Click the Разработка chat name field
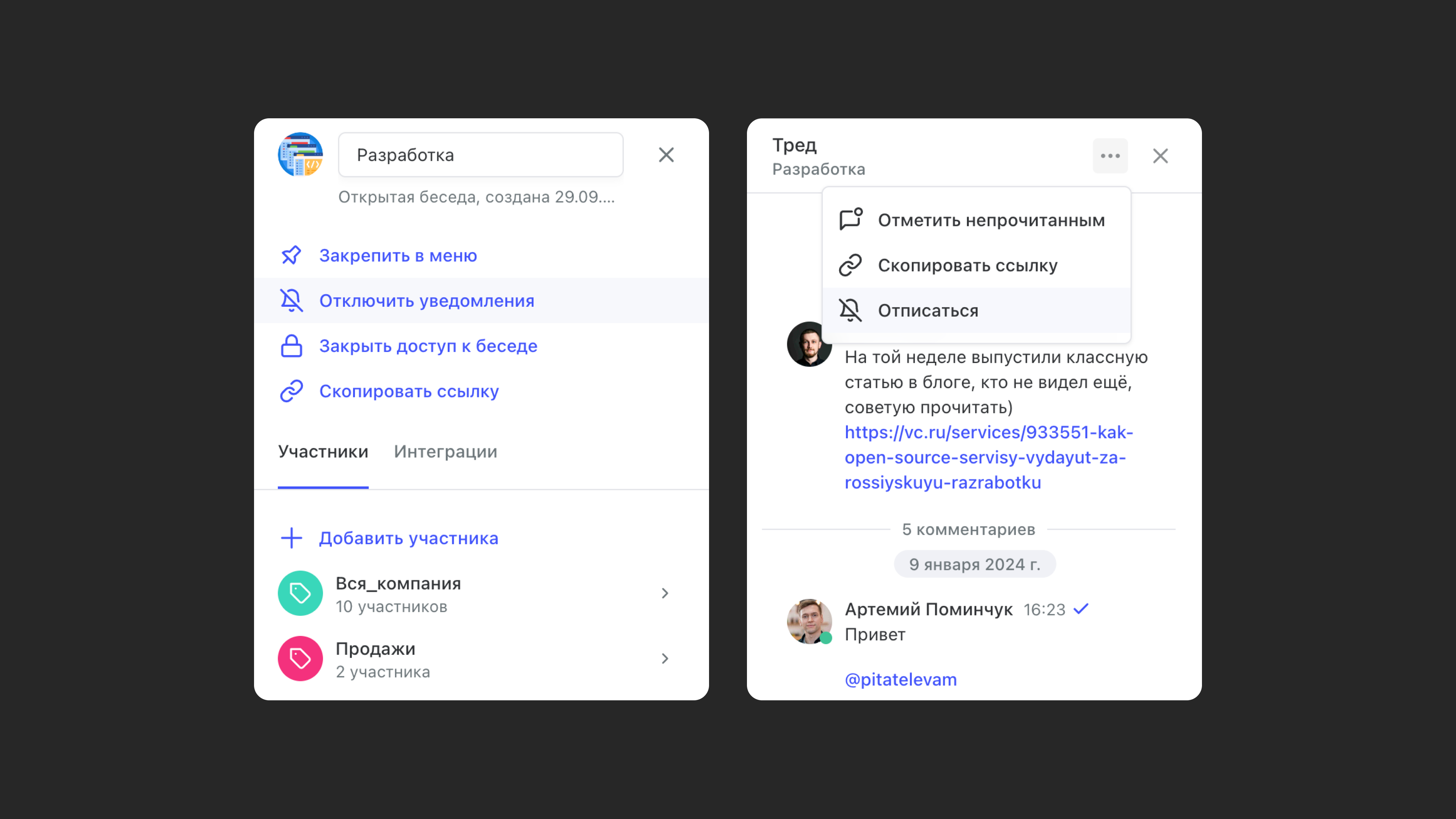Image resolution: width=1456 pixels, height=819 pixels. 480,155
